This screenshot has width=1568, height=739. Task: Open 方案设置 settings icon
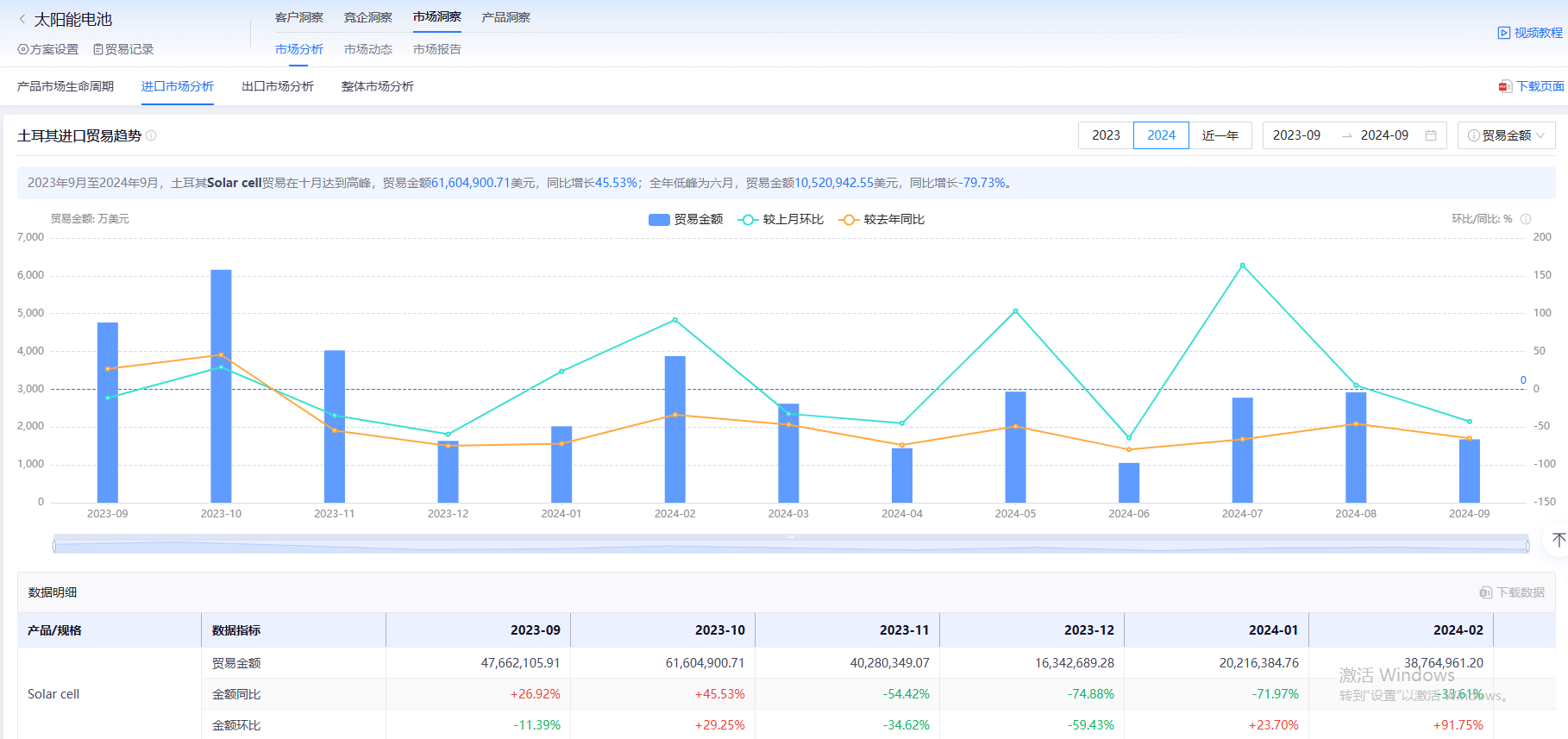point(23,50)
